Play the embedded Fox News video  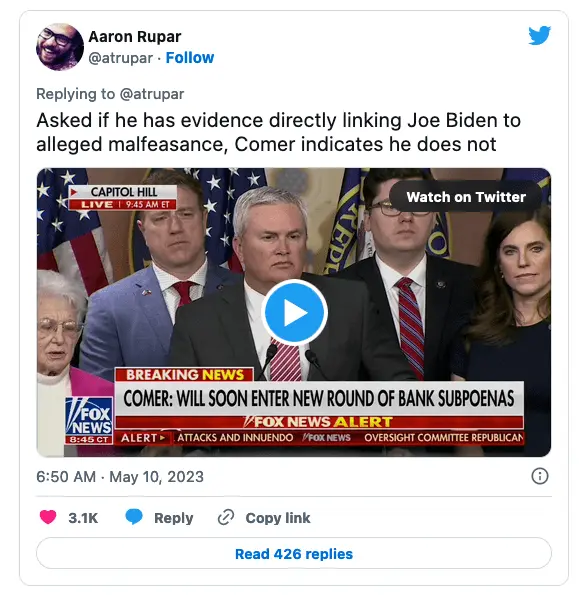(x=294, y=312)
